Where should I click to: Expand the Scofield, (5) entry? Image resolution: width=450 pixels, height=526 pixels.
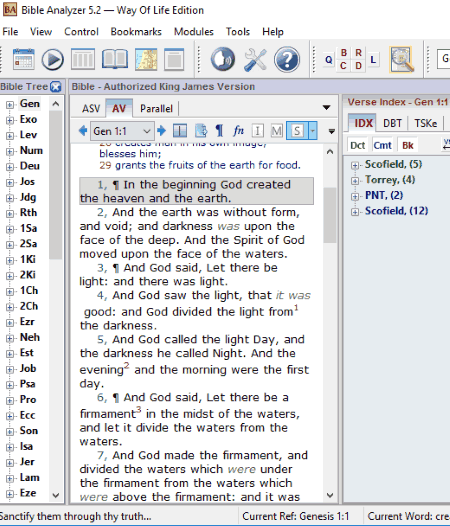click(355, 165)
